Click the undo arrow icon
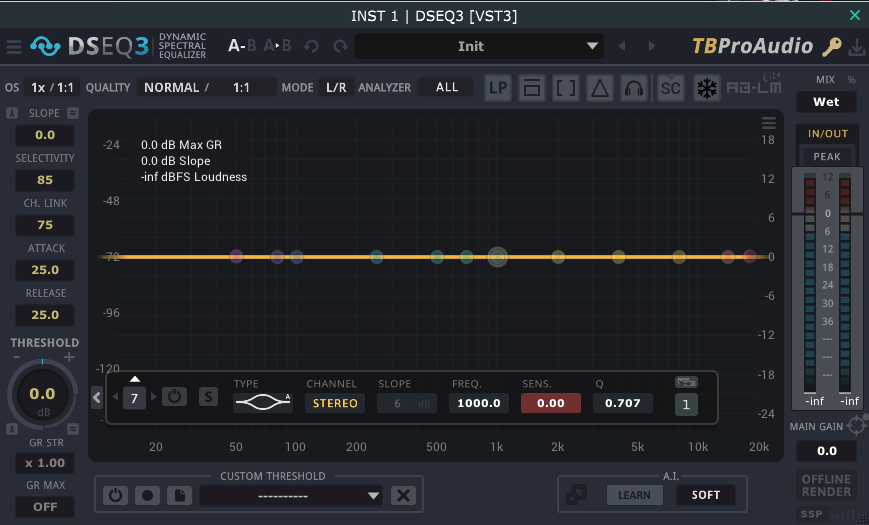The width and height of the screenshot is (869, 525). (311, 46)
